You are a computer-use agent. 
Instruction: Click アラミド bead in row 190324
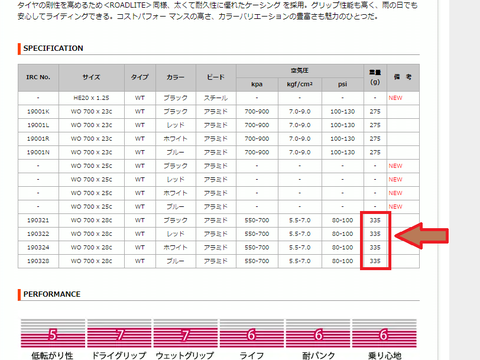click(216, 248)
